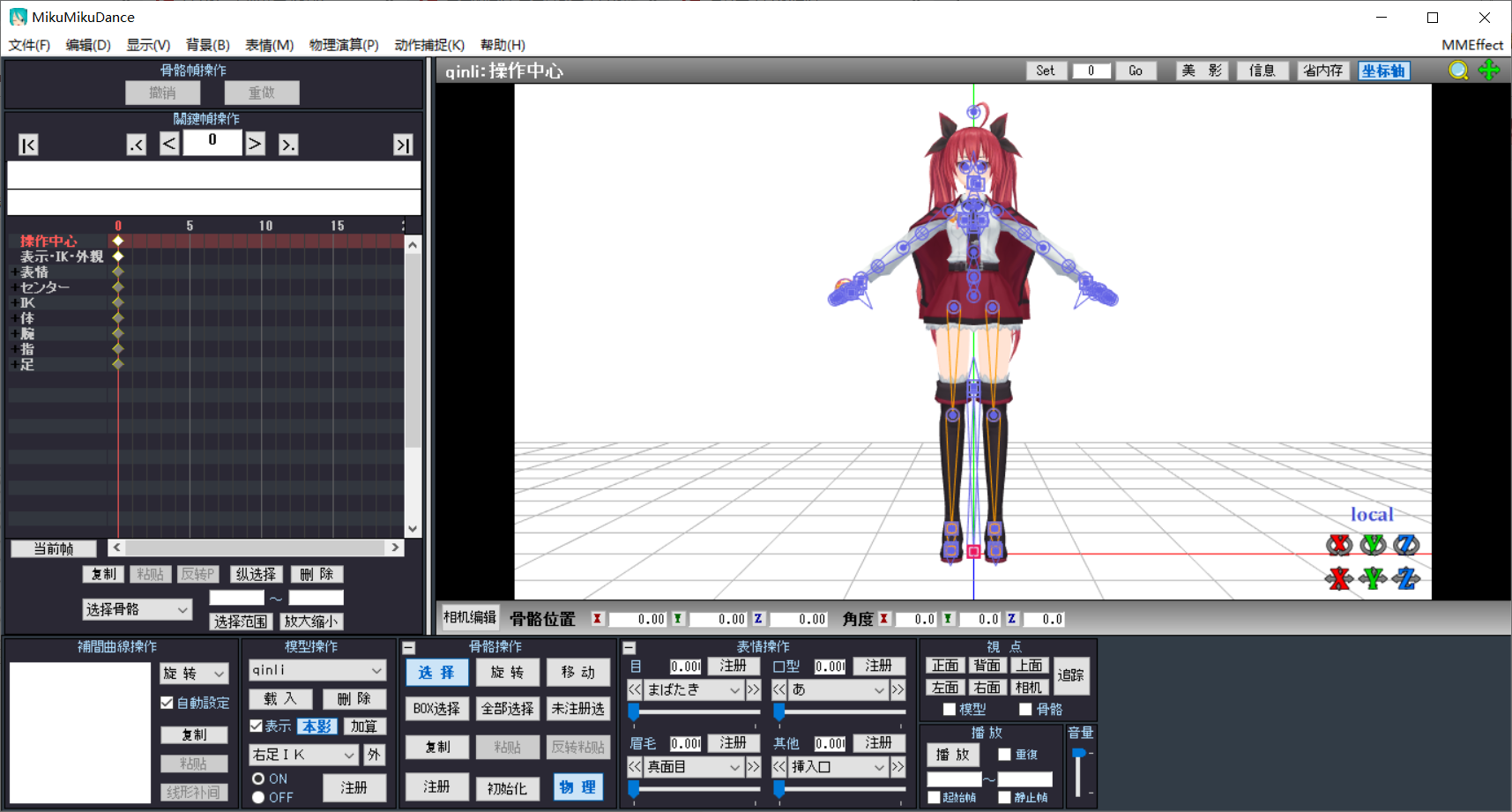Toggle 静止帧 checkbox
Screen dimensions: 1512x812
1004,797
